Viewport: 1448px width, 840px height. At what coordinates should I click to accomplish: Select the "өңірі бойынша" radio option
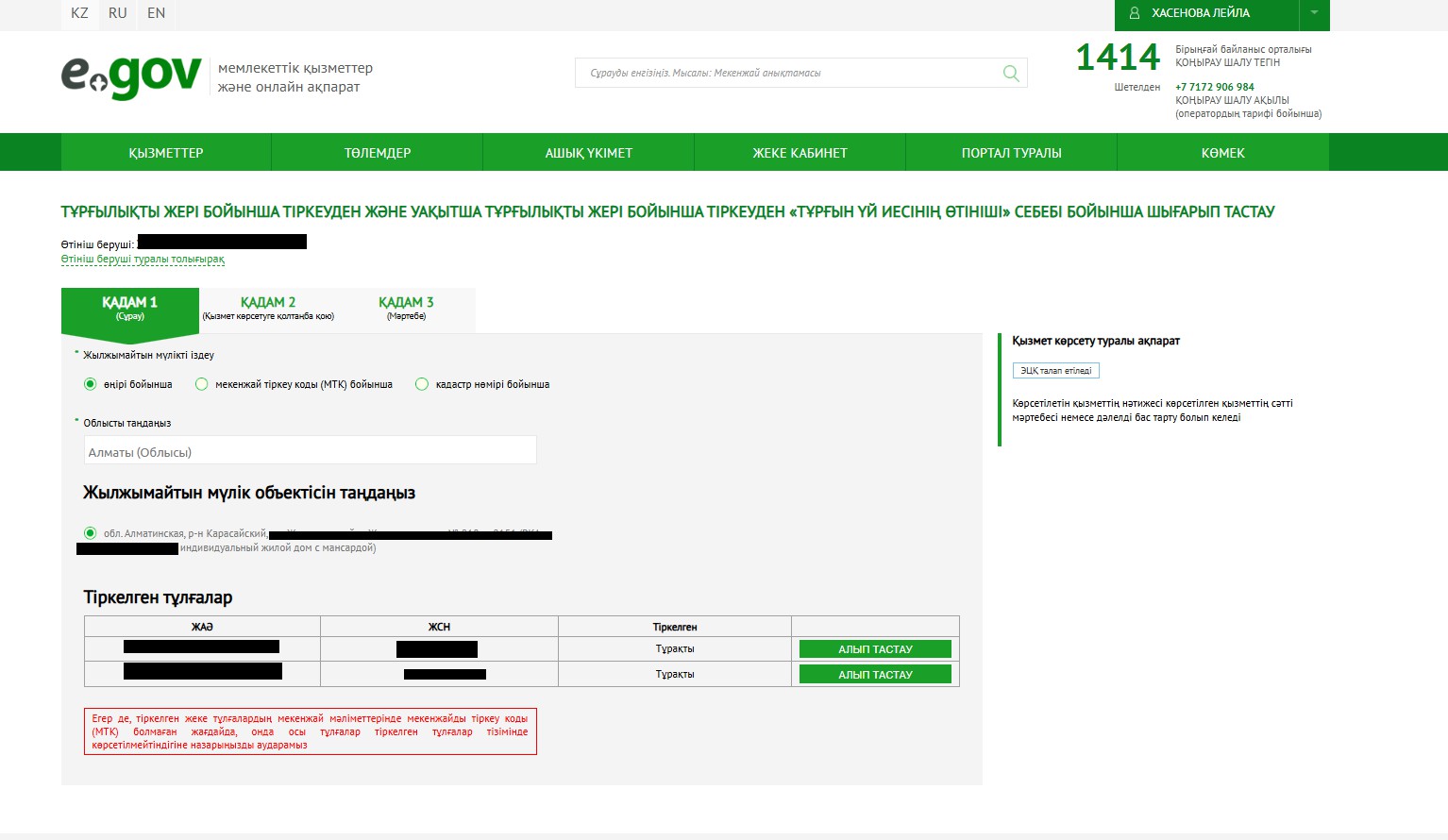(x=91, y=384)
